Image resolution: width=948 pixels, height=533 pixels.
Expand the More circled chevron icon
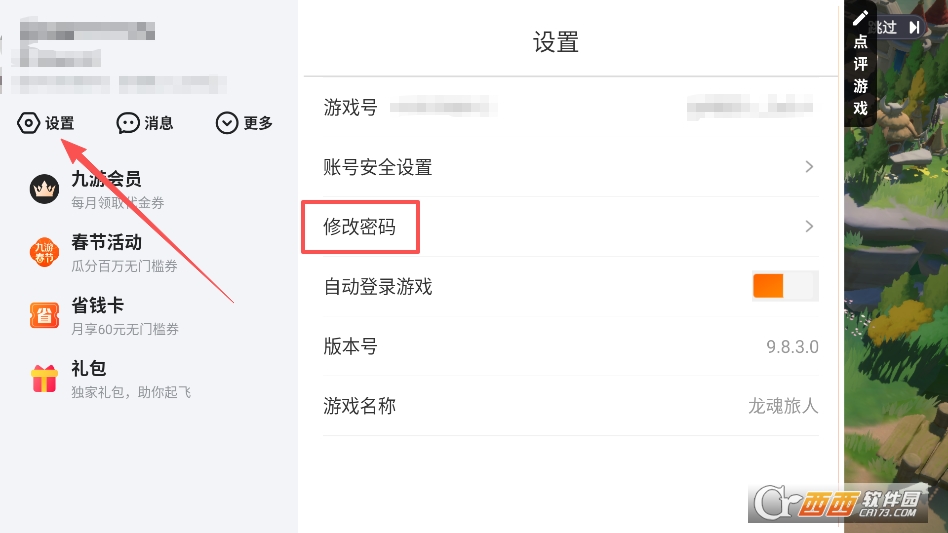227,123
